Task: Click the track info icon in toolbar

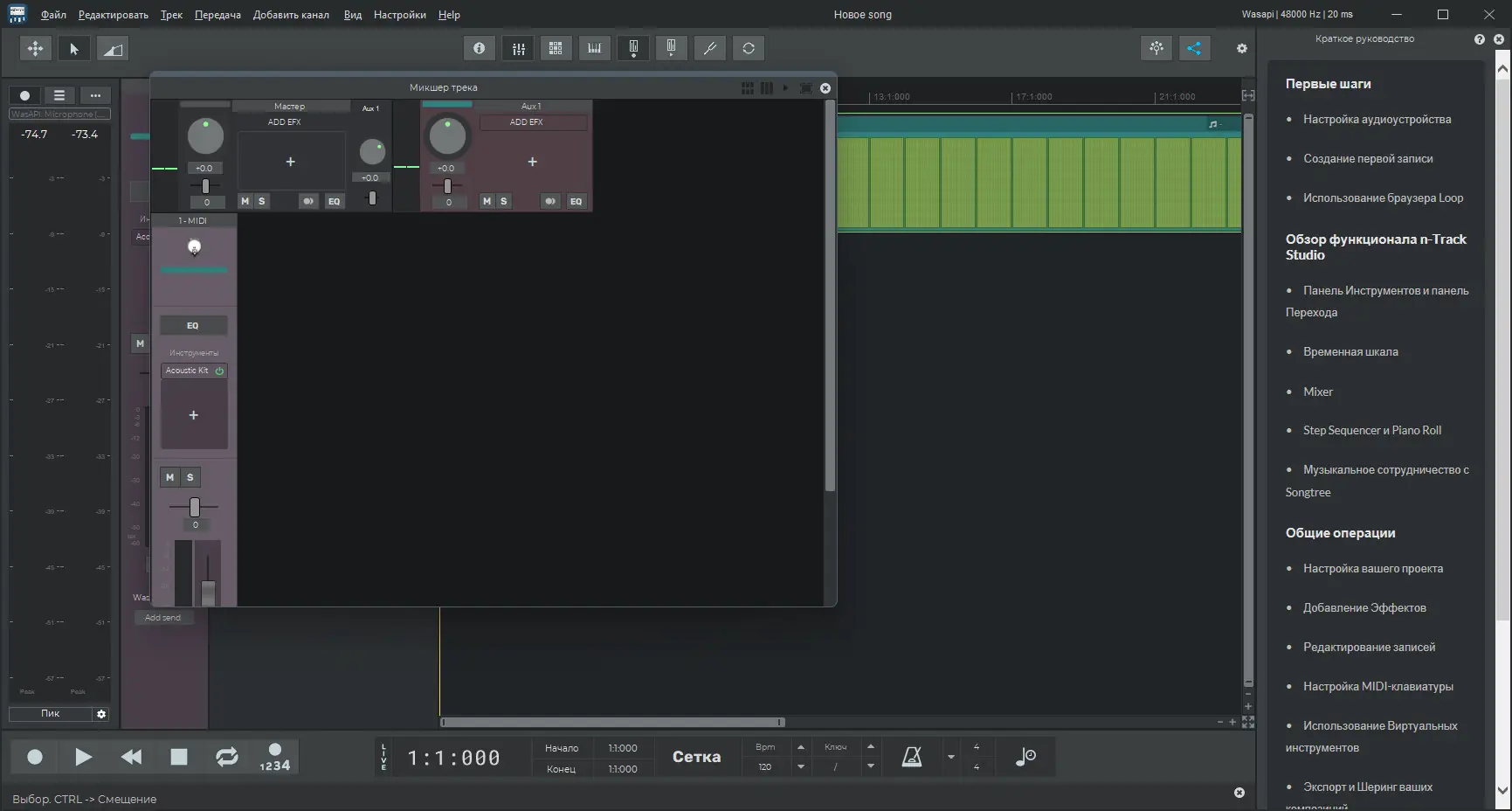Action: pos(479,48)
